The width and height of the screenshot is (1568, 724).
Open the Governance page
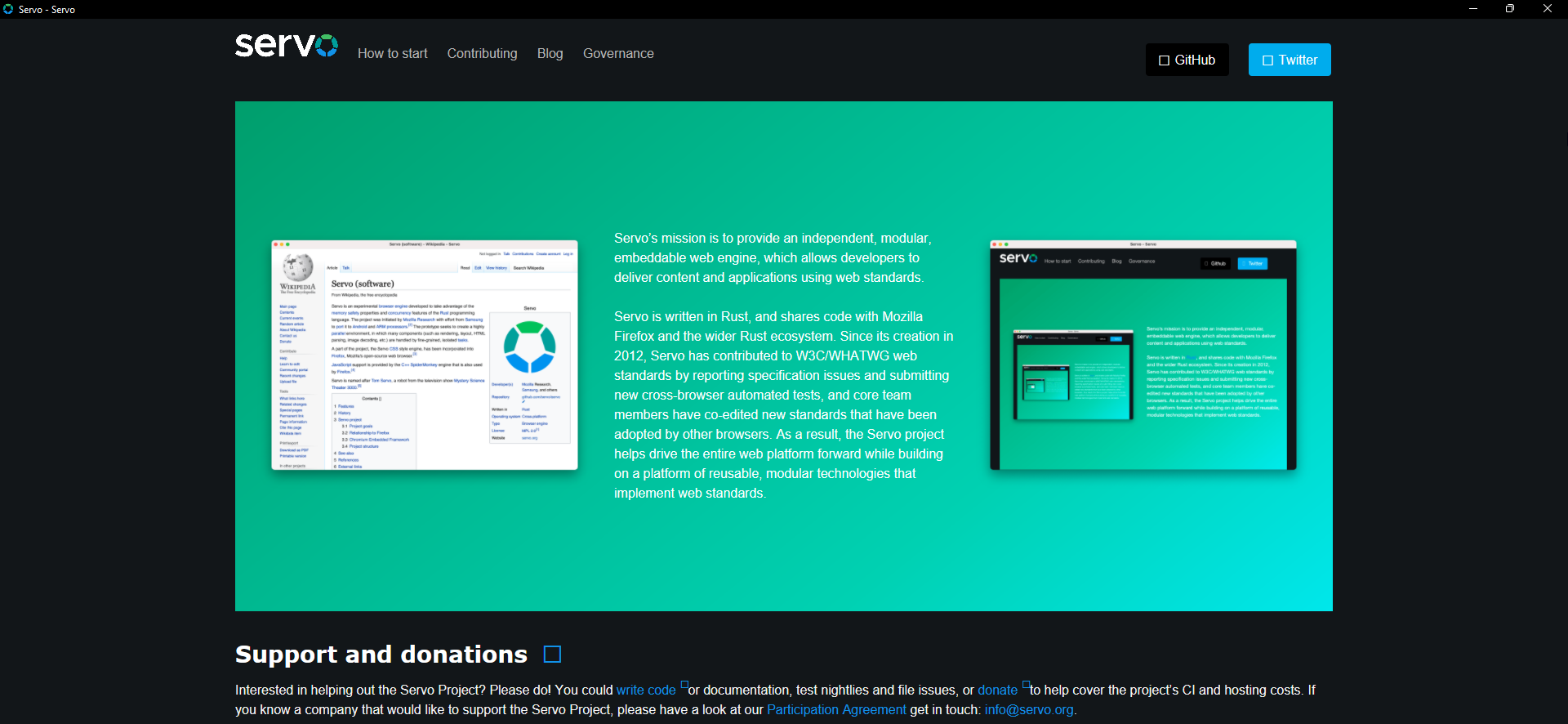(618, 54)
